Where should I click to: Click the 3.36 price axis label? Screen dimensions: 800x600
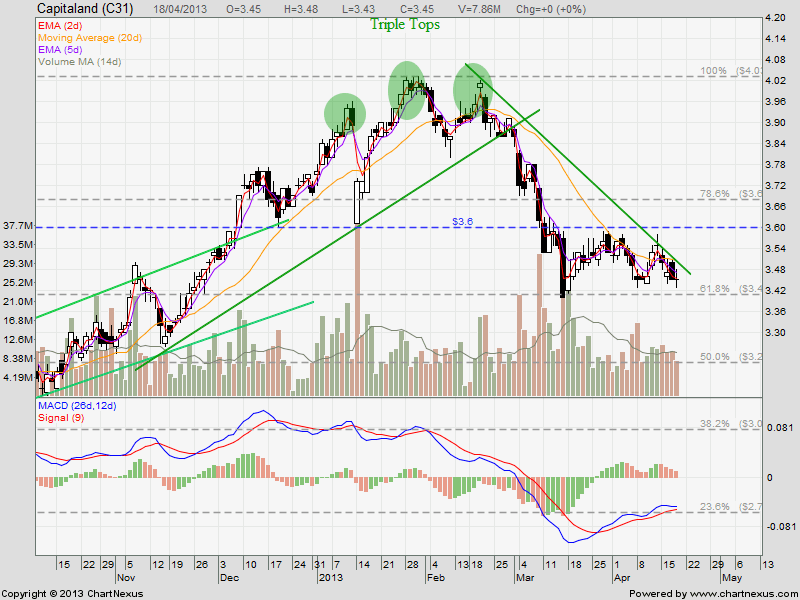(776, 311)
